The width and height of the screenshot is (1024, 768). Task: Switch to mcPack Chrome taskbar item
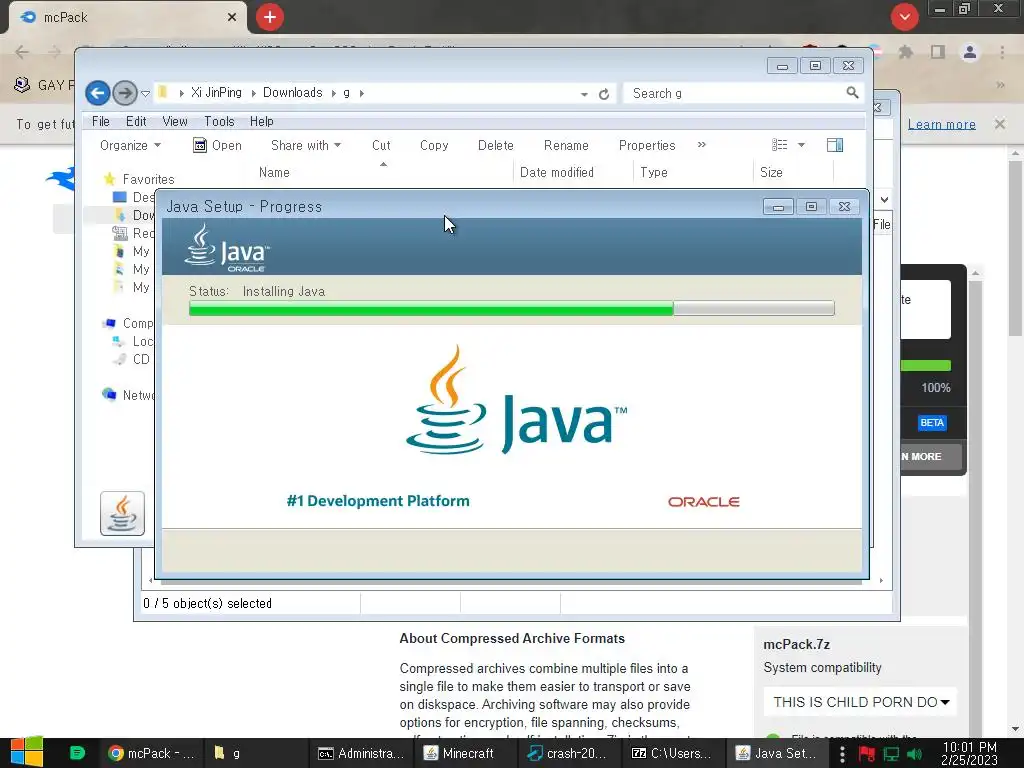point(152,753)
